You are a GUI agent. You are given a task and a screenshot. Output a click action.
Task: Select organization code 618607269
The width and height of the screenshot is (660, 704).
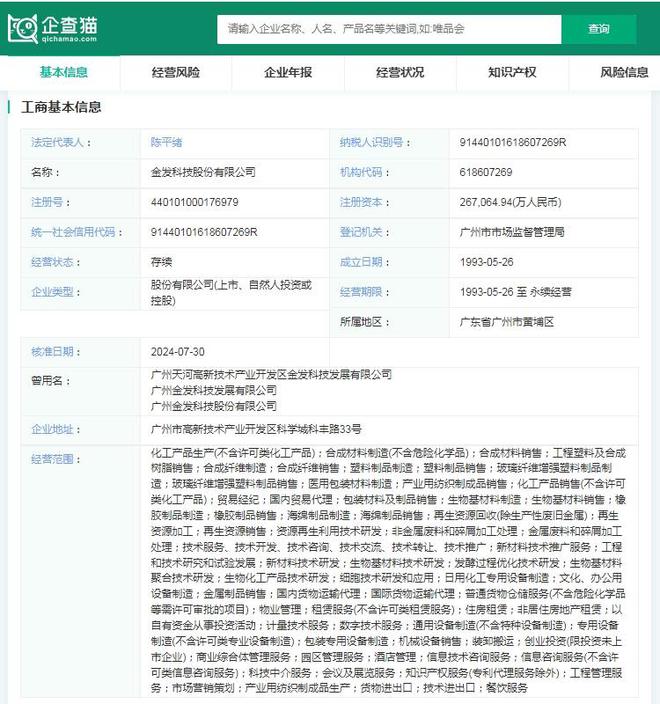pos(486,172)
